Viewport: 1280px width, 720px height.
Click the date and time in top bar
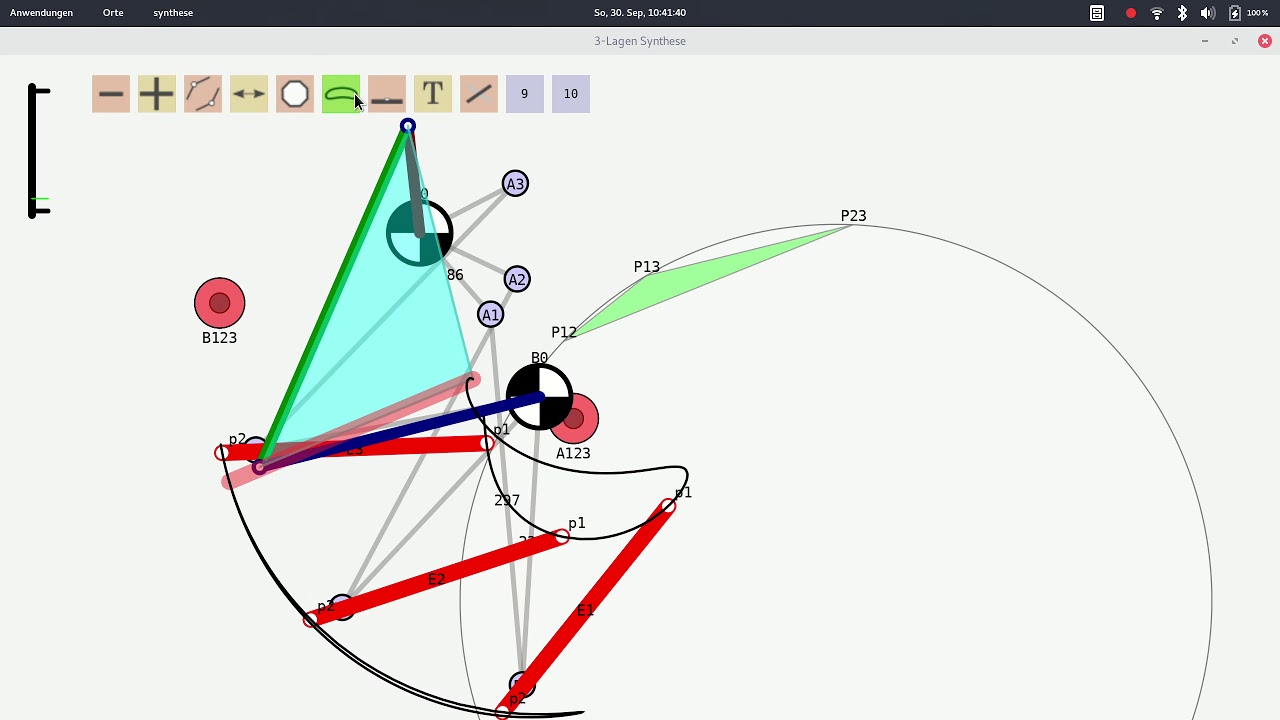click(x=640, y=13)
